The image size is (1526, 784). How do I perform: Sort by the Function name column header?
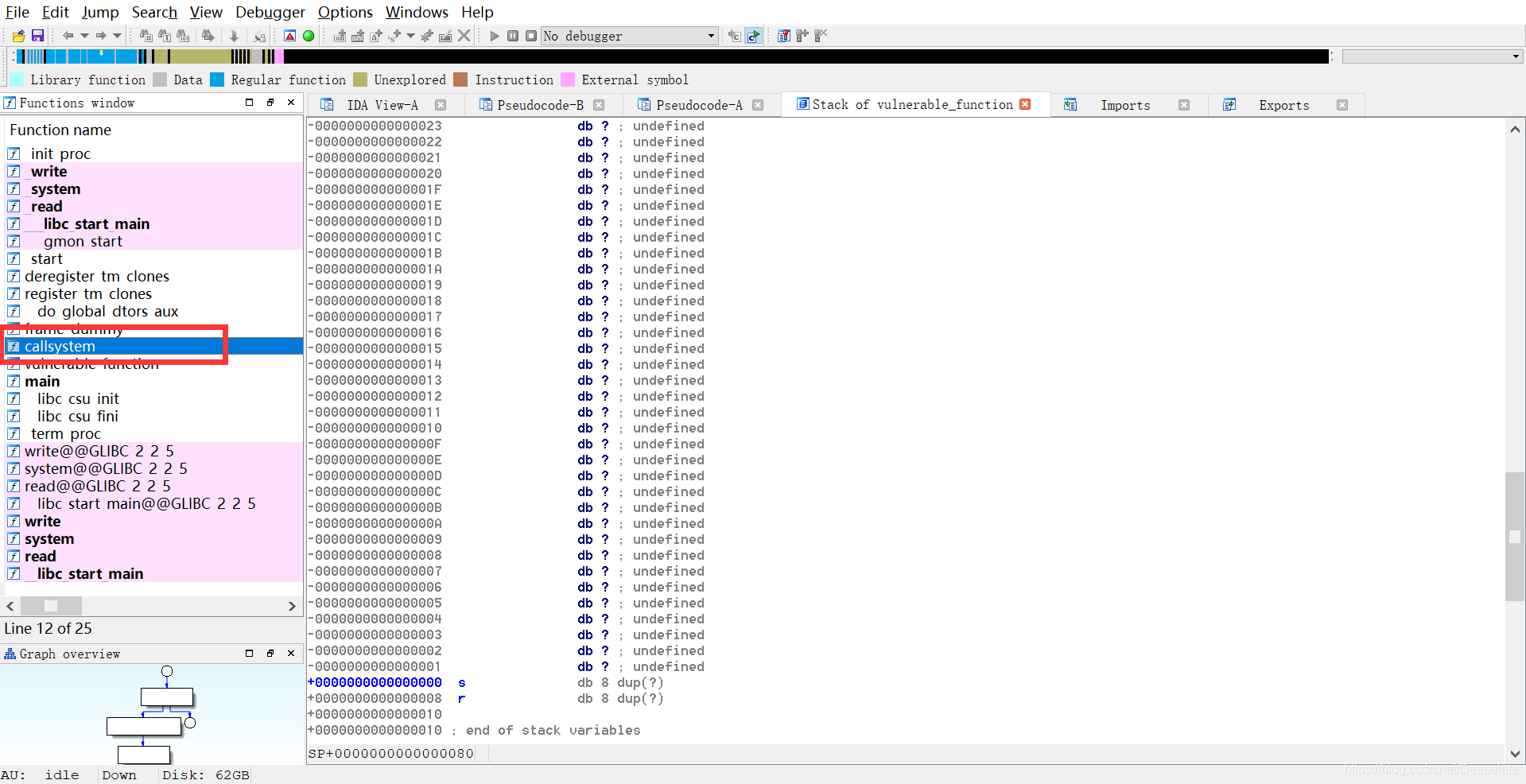click(60, 130)
